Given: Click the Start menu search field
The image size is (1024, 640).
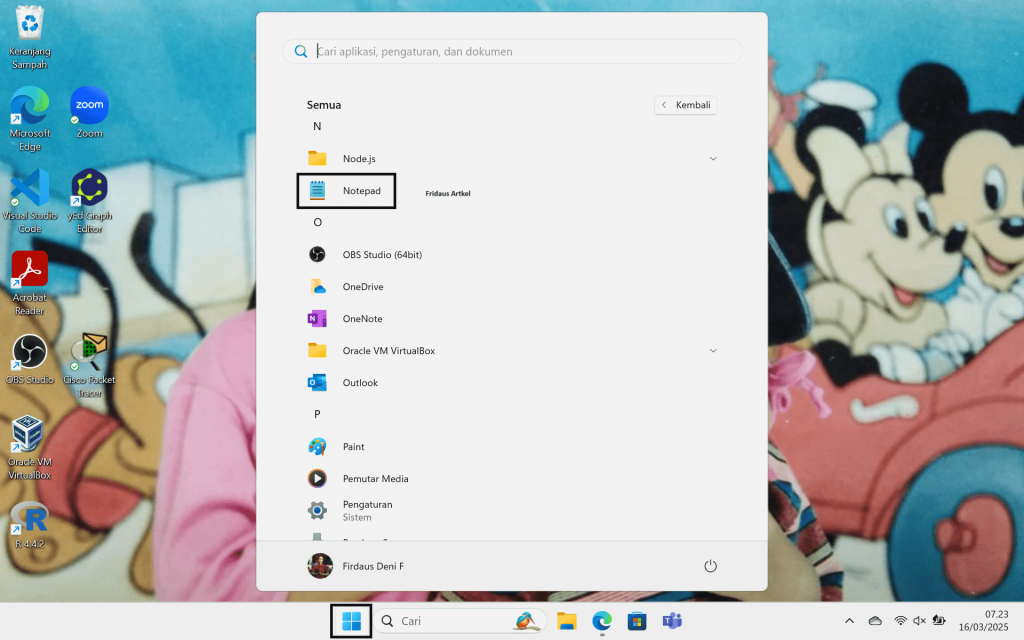Looking at the screenshot, I should [x=512, y=51].
